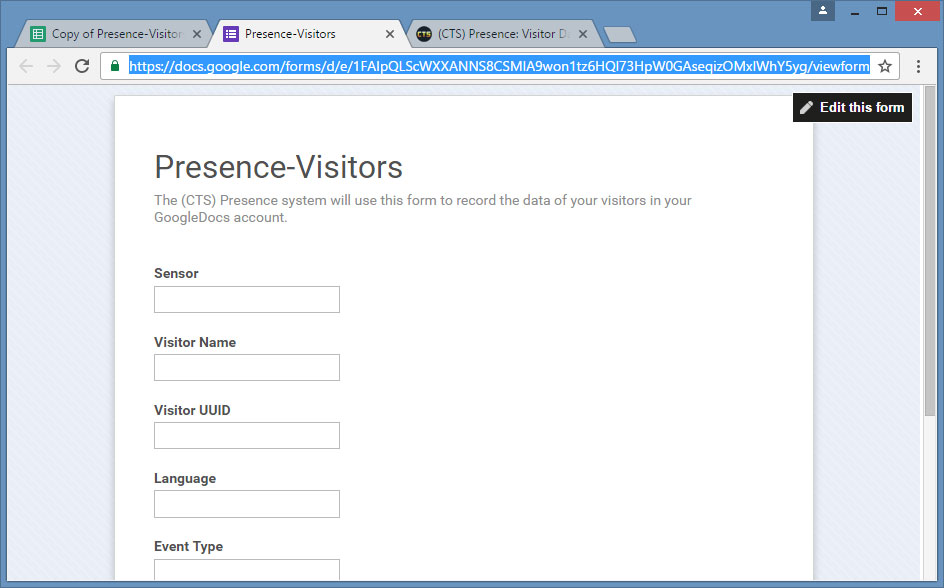Image resolution: width=944 pixels, height=588 pixels.
Task: Click the page's vertical scrollbar
Action: click(930, 250)
